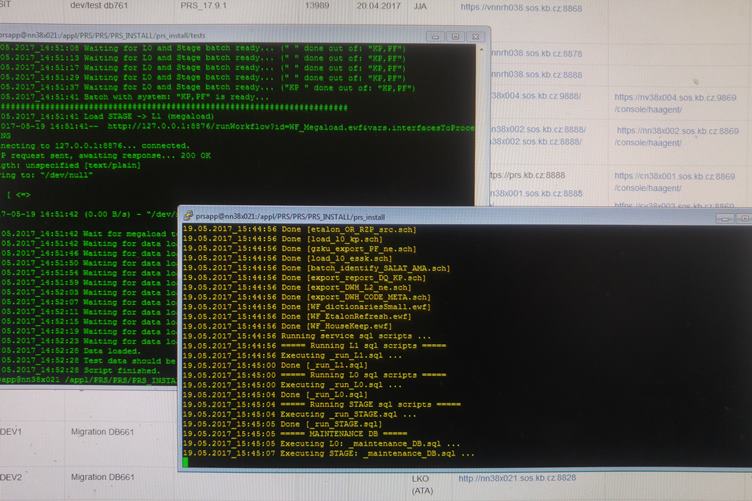This screenshot has width=752, height=501.
Task: Open the prs.kb.cz:8888 link
Action: 528,175
